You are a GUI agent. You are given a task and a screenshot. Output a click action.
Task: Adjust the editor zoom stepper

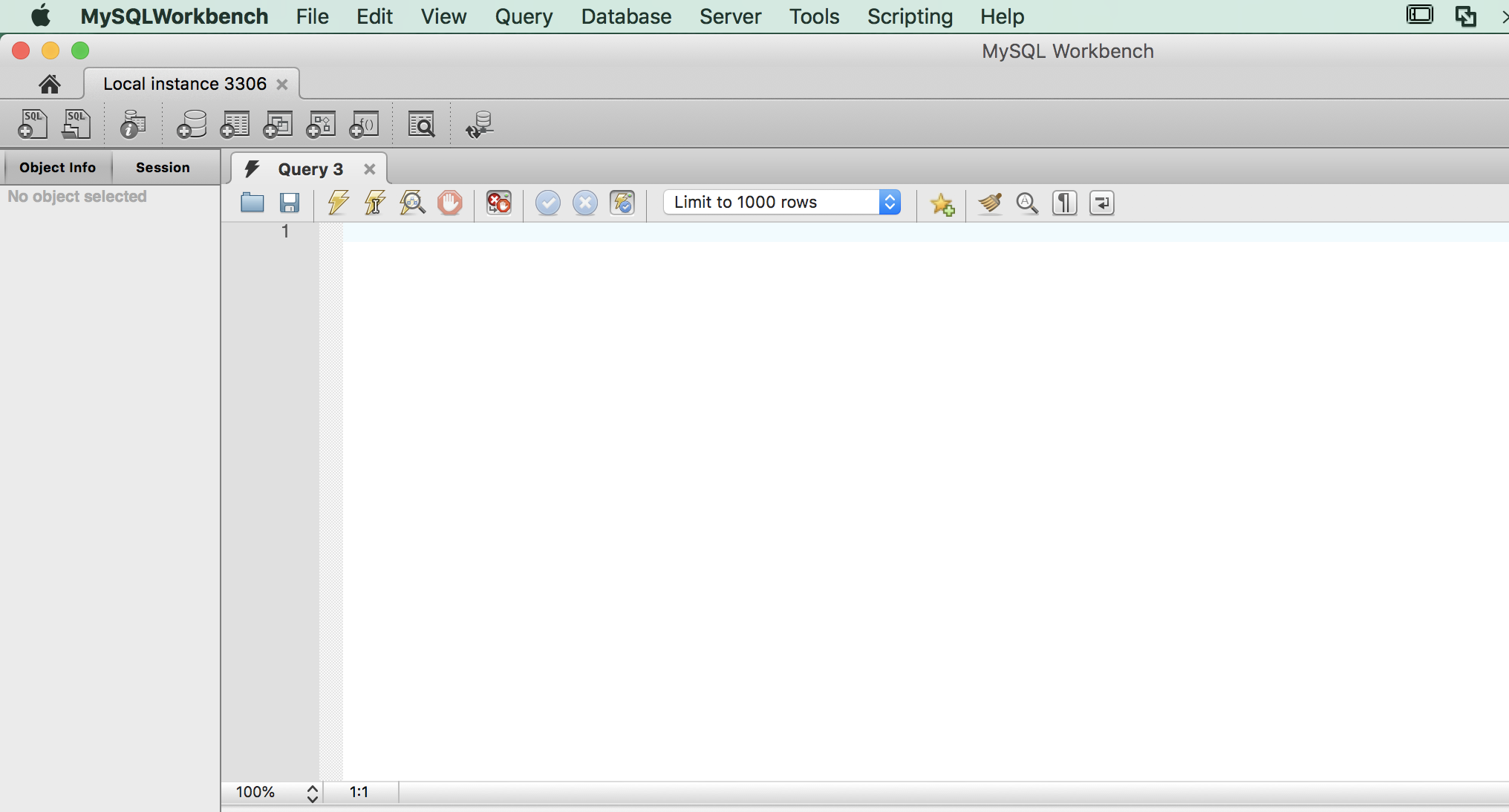click(312, 793)
